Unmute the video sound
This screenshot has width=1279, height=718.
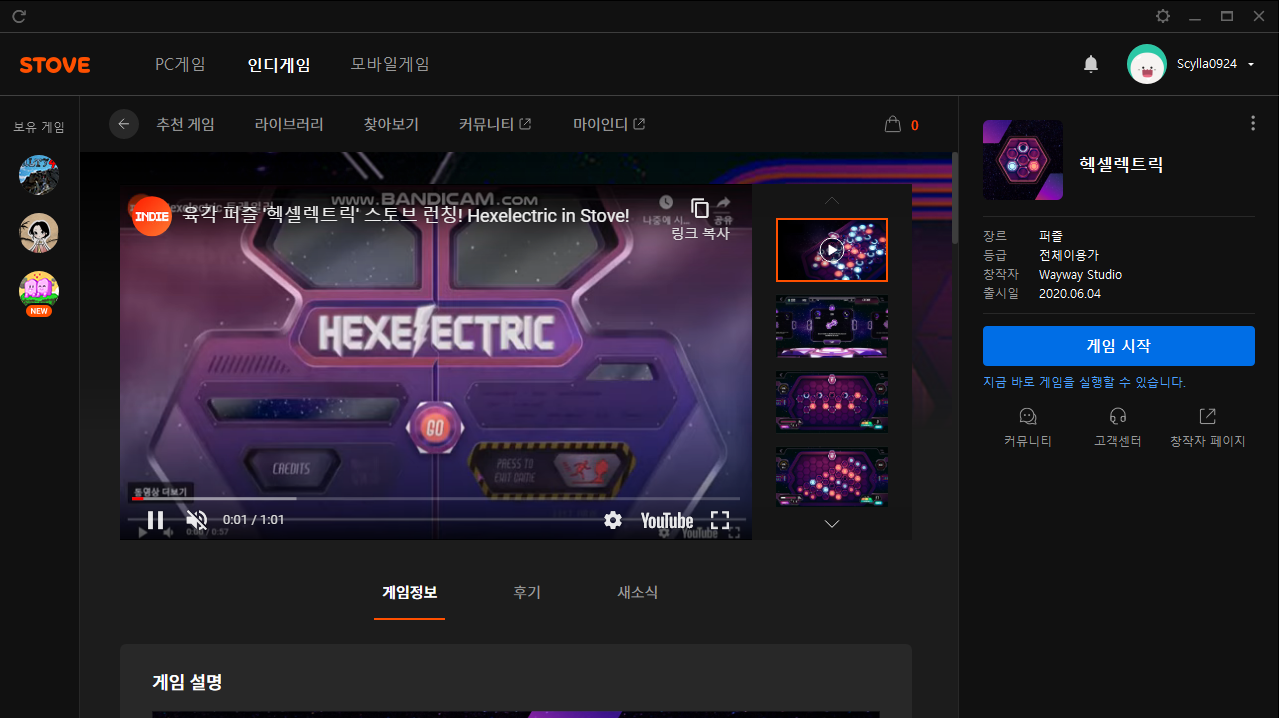197,520
